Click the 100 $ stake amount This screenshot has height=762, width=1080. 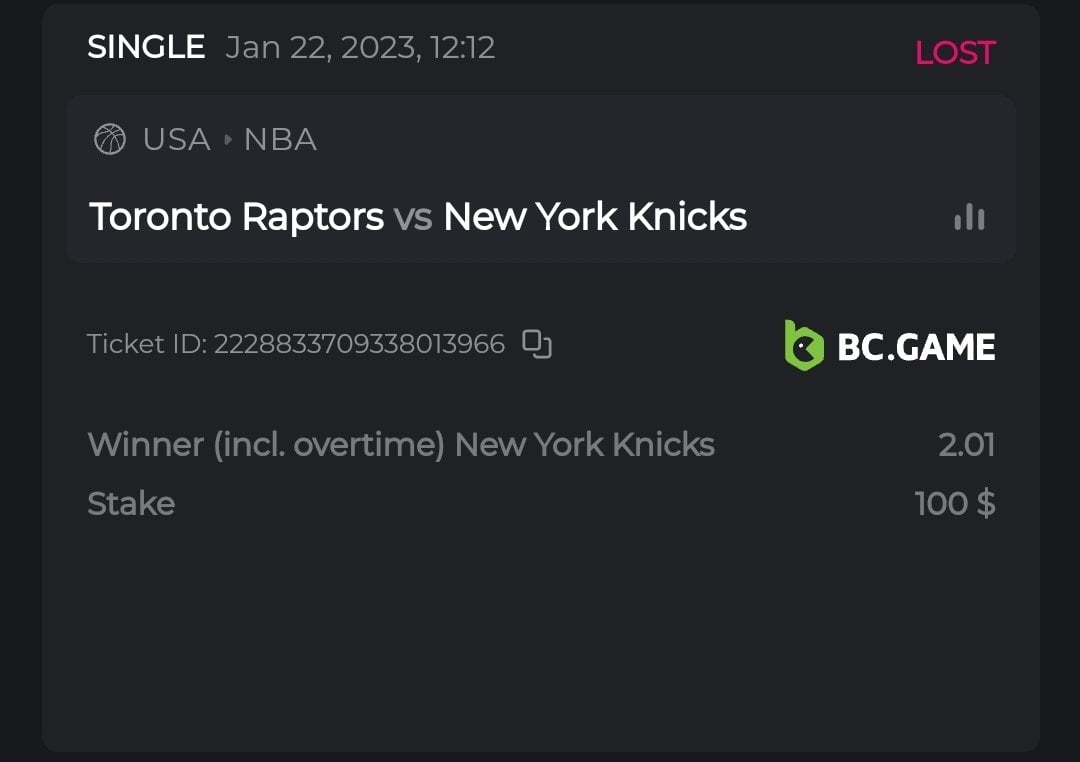point(954,503)
